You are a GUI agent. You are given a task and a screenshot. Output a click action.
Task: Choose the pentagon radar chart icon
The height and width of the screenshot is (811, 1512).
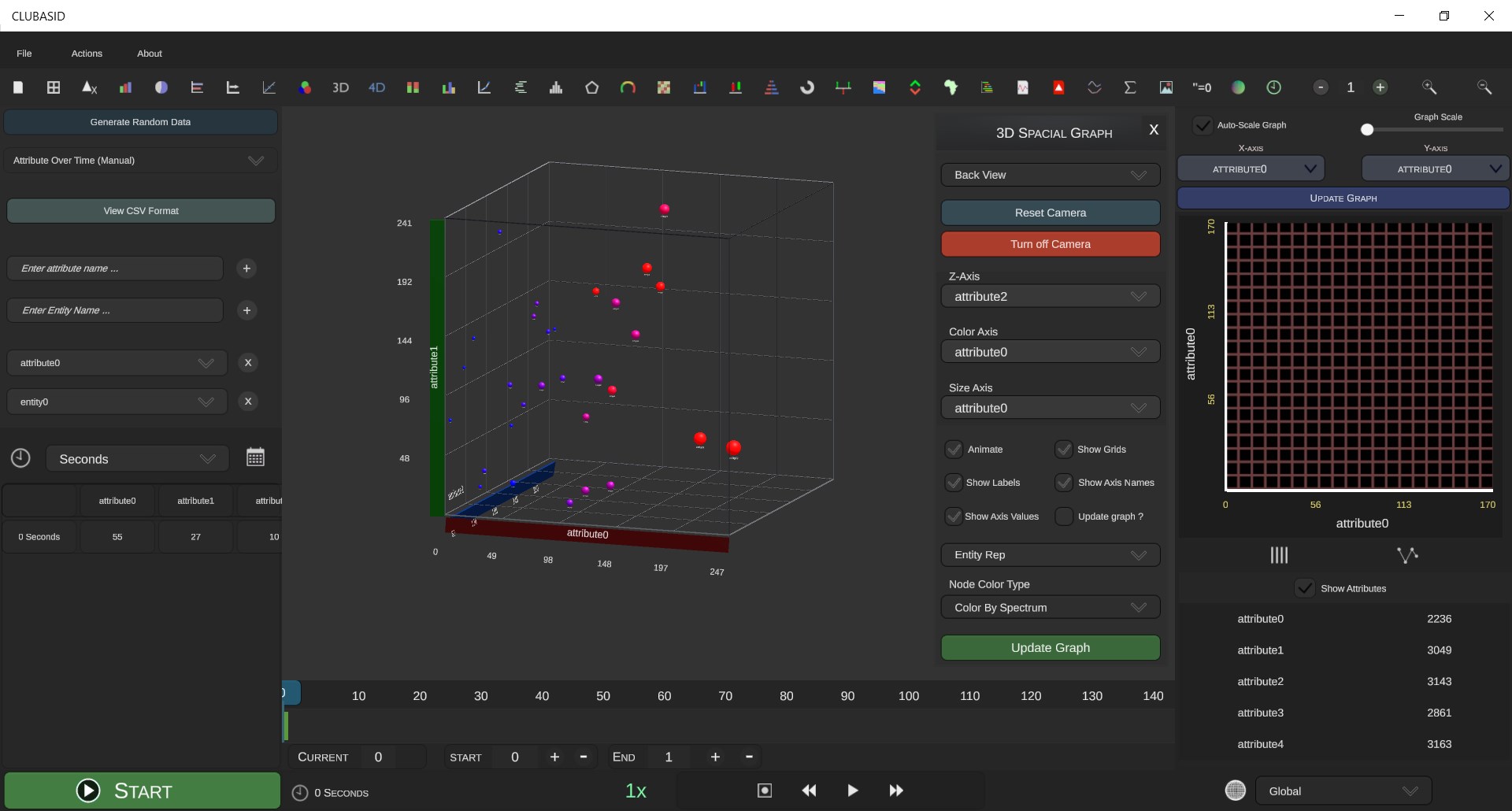(591, 87)
